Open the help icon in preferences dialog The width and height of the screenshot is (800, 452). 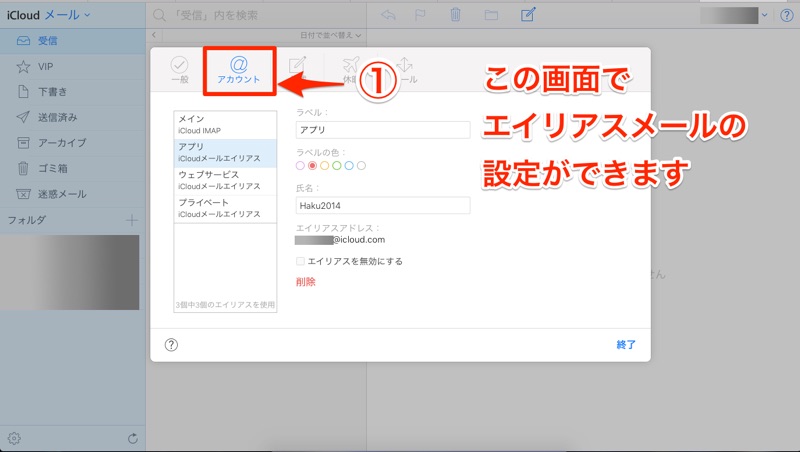click(171, 345)
